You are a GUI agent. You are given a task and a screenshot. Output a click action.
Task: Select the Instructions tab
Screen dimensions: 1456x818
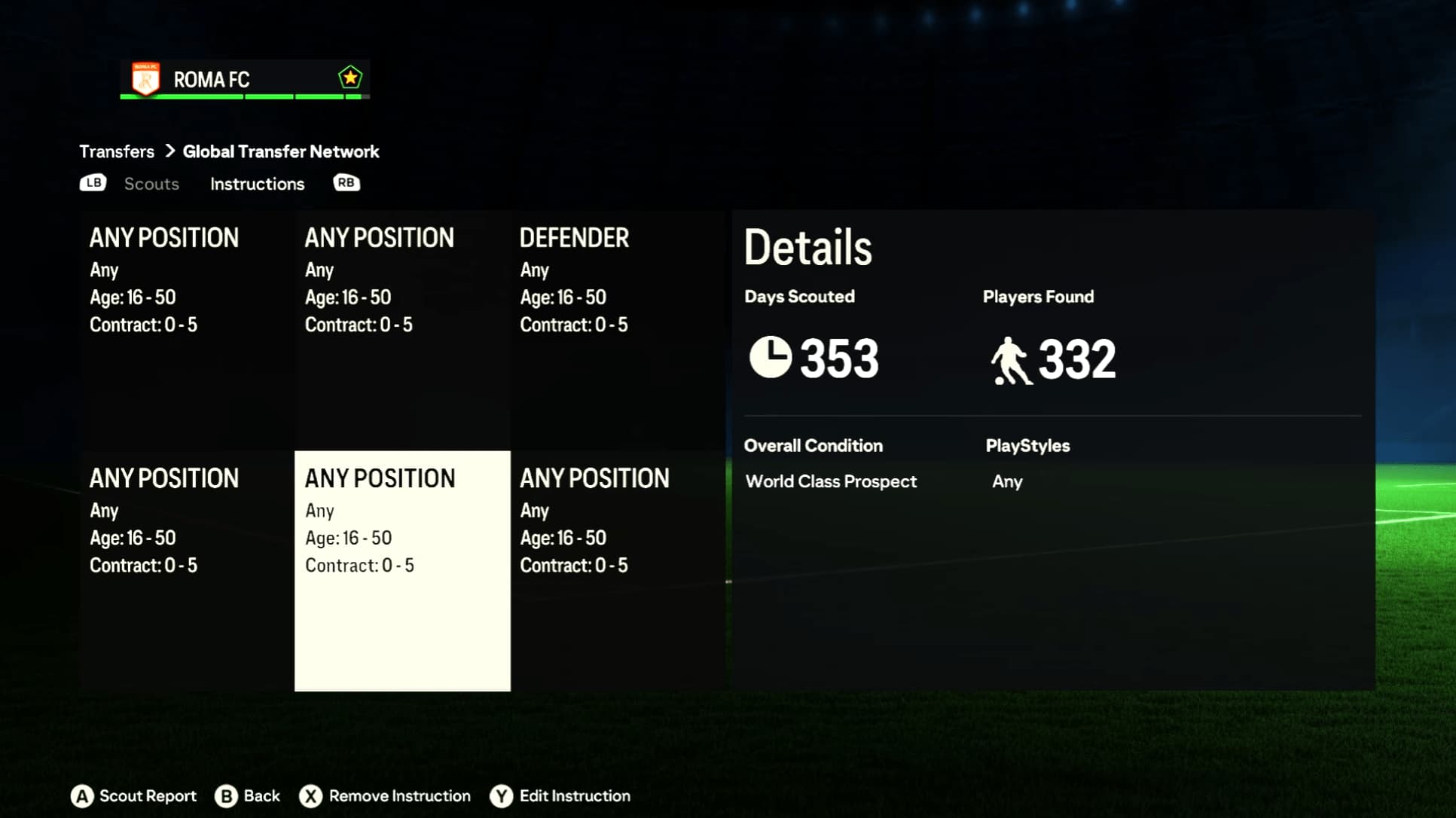(257, 183)
